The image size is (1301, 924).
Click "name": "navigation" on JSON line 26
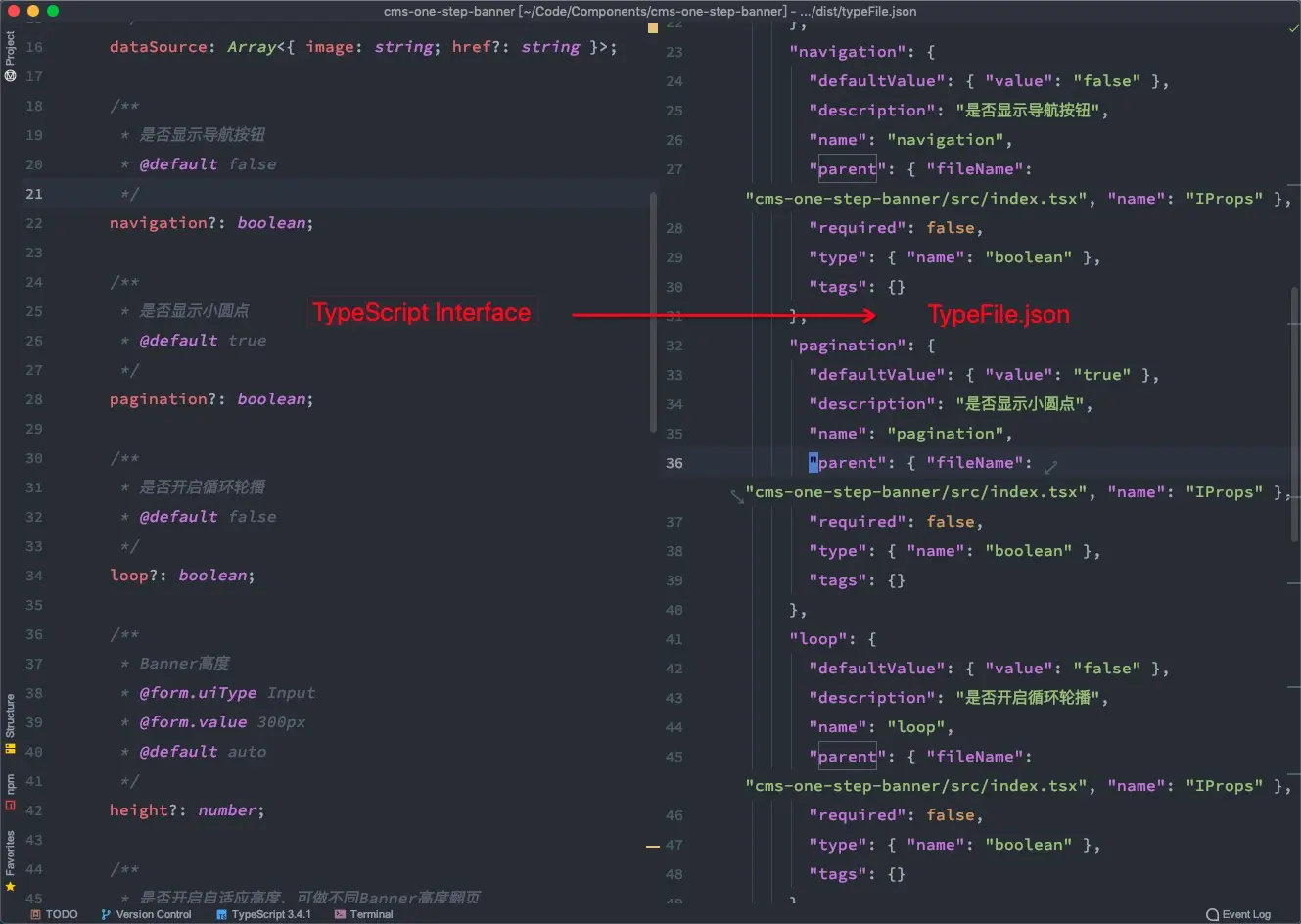coord(910,140)
